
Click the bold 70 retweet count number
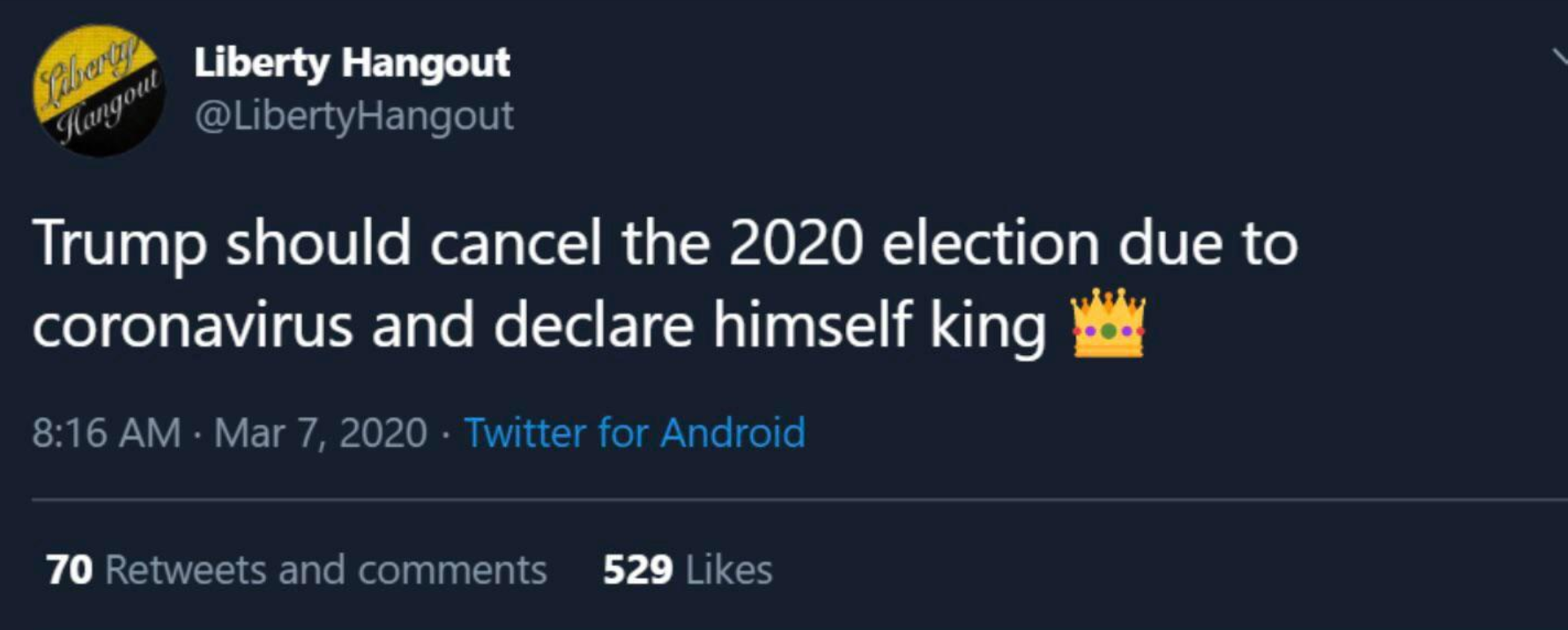[69, 570]
